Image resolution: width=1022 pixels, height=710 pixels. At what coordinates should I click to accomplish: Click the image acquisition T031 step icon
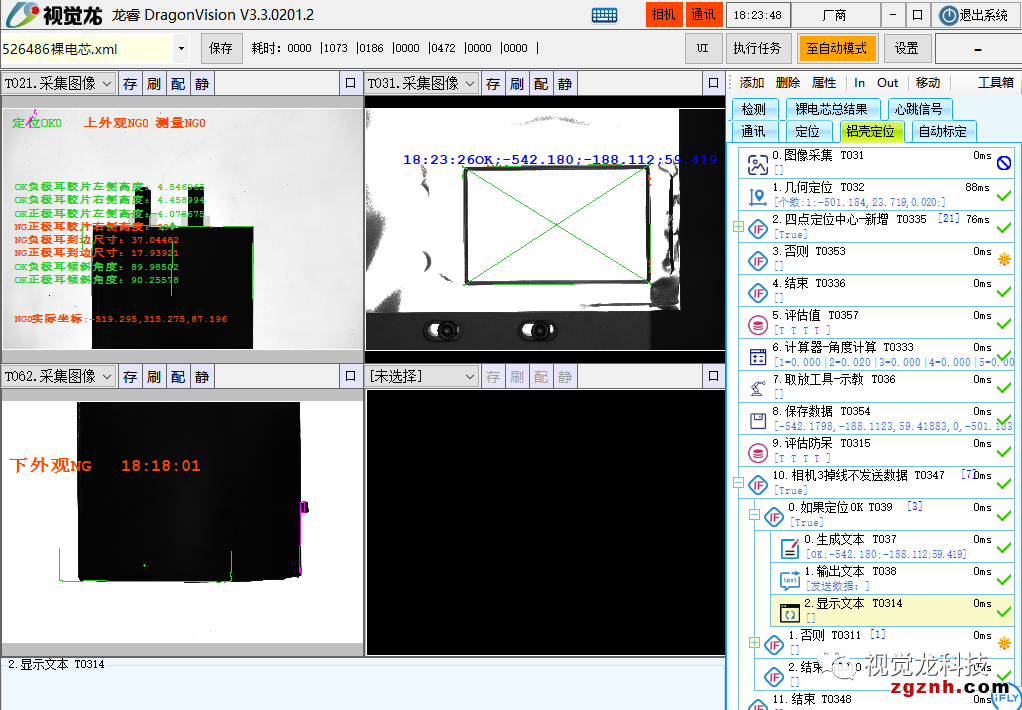pos(758,164)
